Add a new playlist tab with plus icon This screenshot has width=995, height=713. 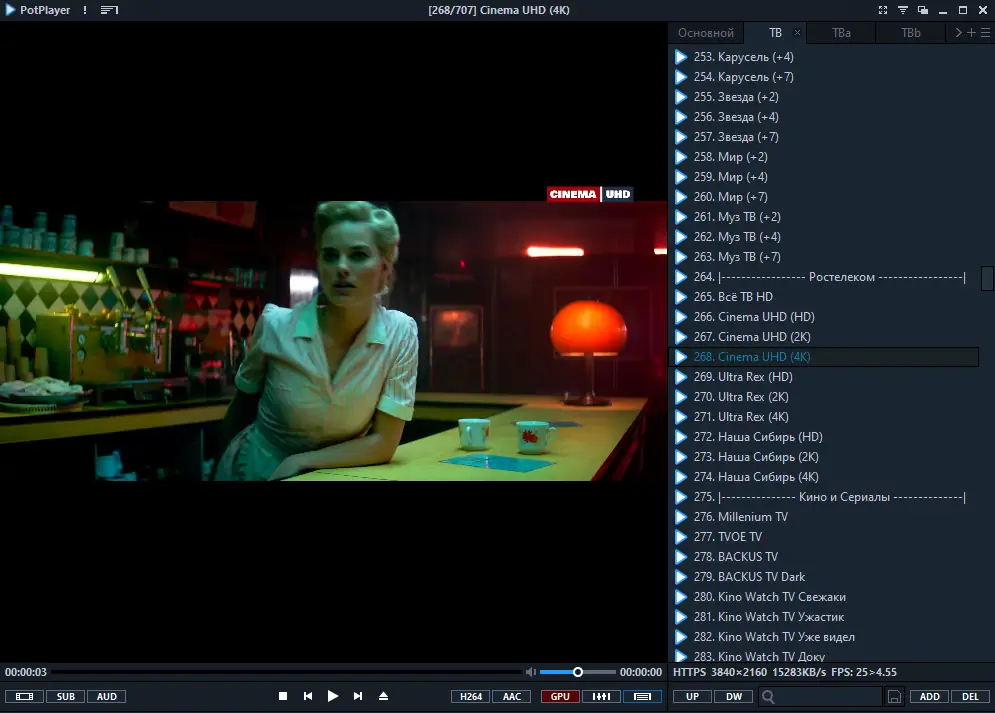(x=972, y=32)
